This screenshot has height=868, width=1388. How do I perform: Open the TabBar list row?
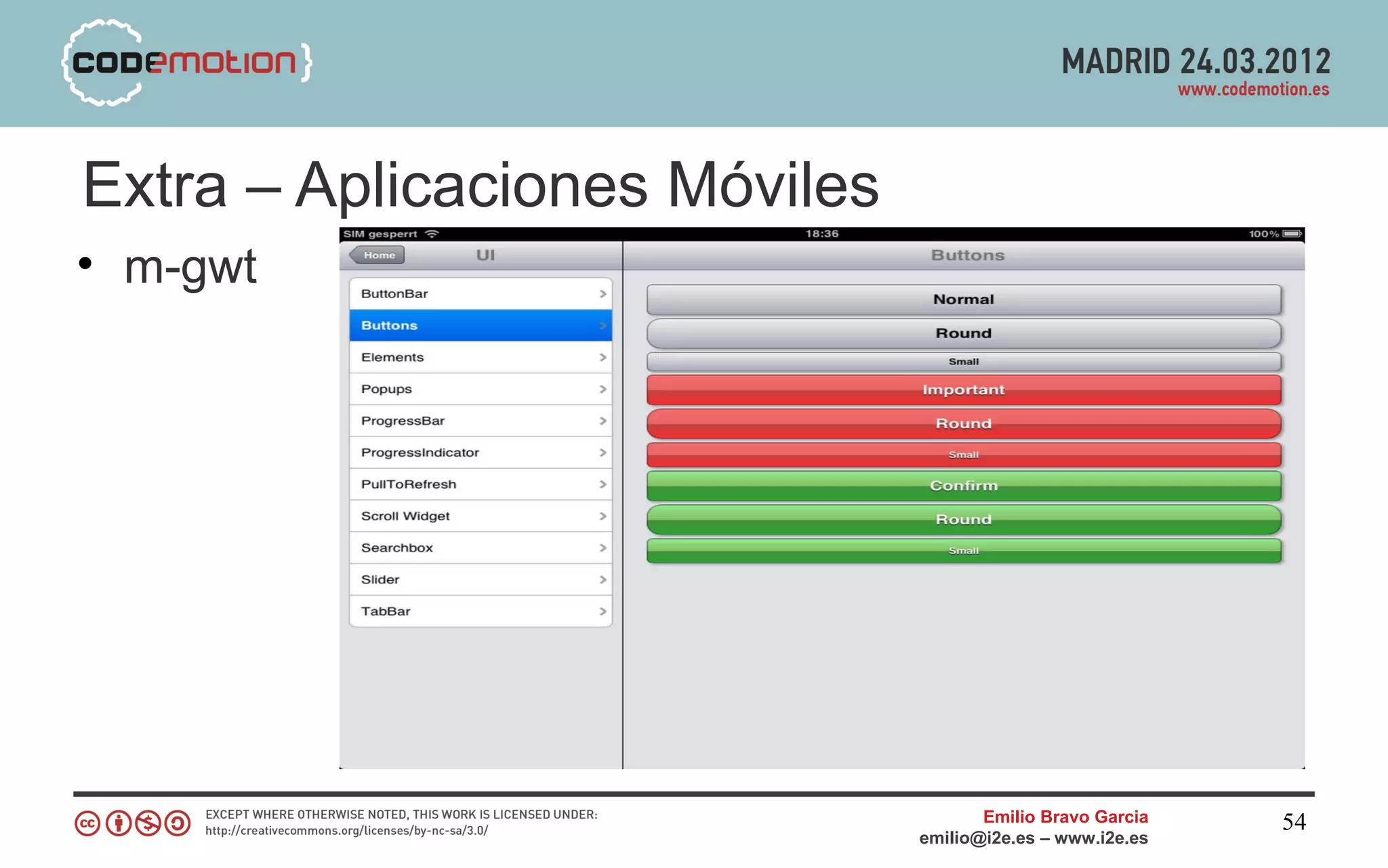[x=481, y=611]
